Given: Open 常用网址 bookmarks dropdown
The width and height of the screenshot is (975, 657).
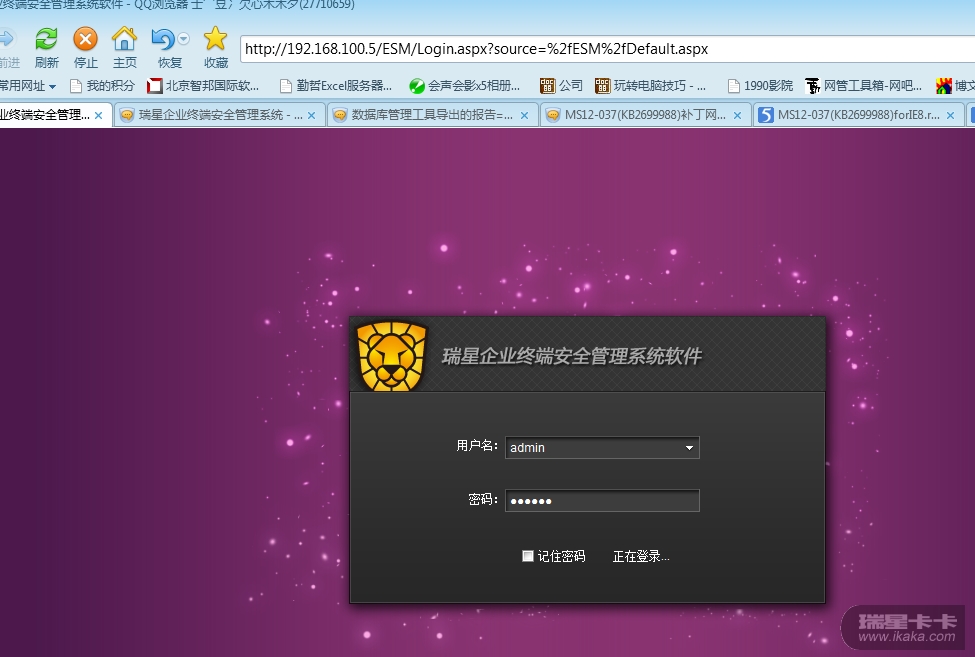Looking at the screenshot, I should coord(27,86).
